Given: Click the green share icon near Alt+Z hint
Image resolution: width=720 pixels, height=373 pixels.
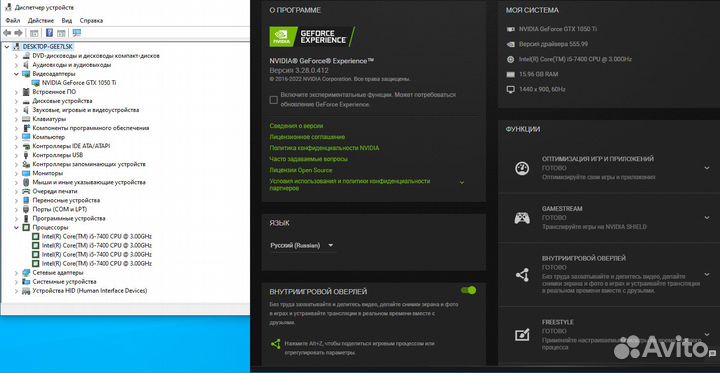Looking at the screenshot, I should point(276,344).
